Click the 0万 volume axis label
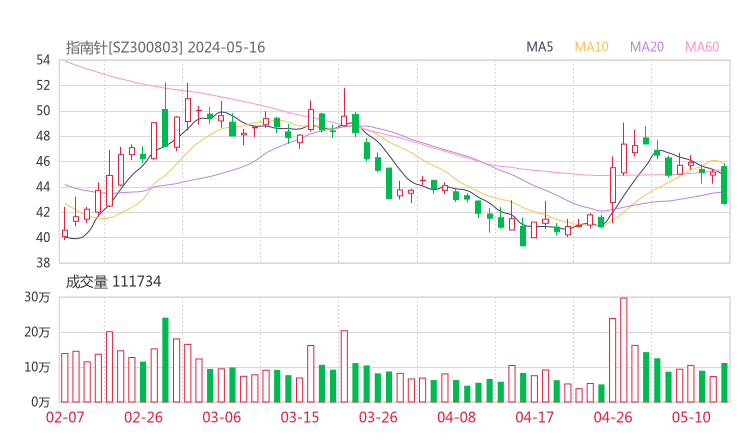The width and height of the screenshot is (740, 440). click(x=41, y=402)
